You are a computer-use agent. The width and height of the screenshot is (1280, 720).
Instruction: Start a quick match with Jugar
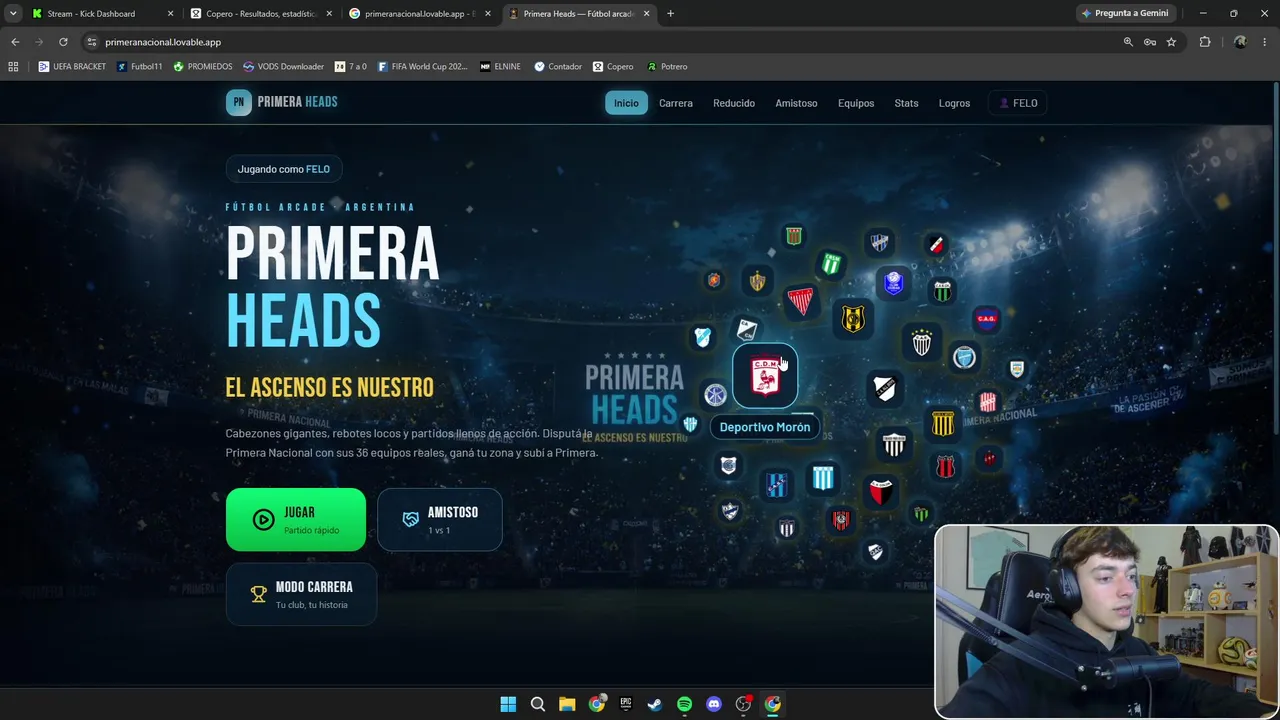pos(296,519)
